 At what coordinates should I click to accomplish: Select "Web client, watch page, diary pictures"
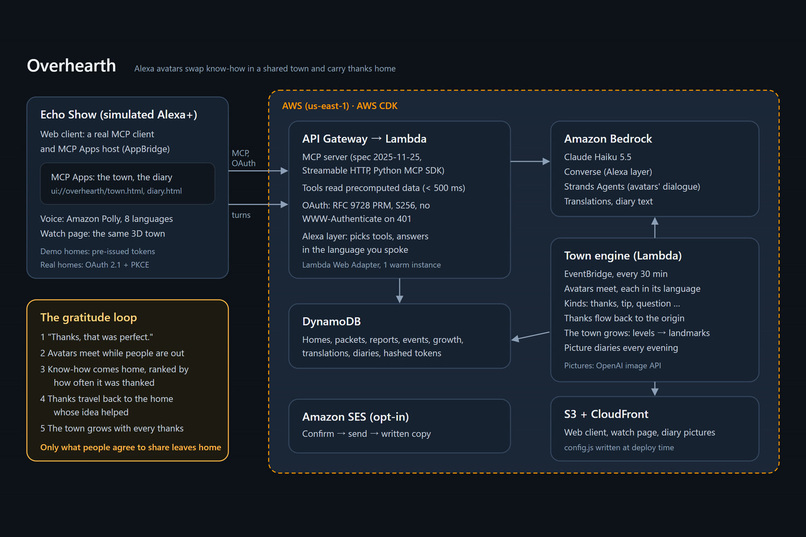click(639, 433)
